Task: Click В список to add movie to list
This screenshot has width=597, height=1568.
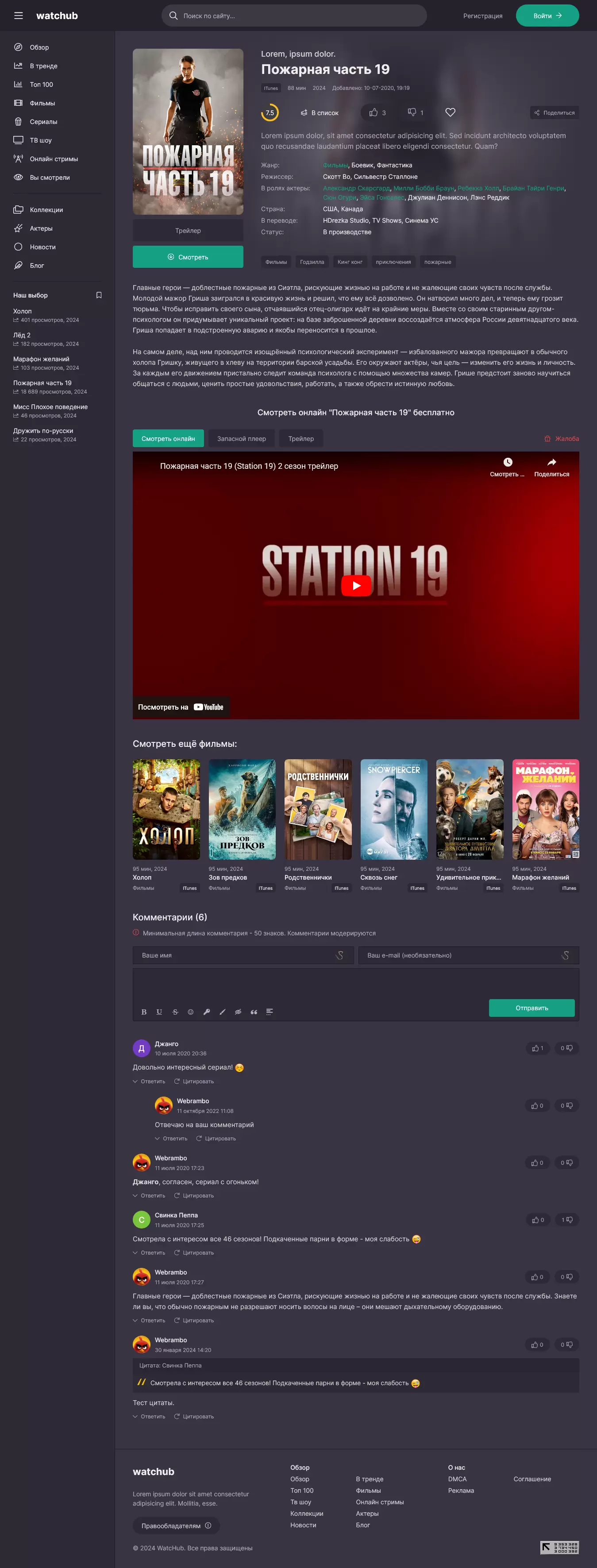Action: coord(320,112)
